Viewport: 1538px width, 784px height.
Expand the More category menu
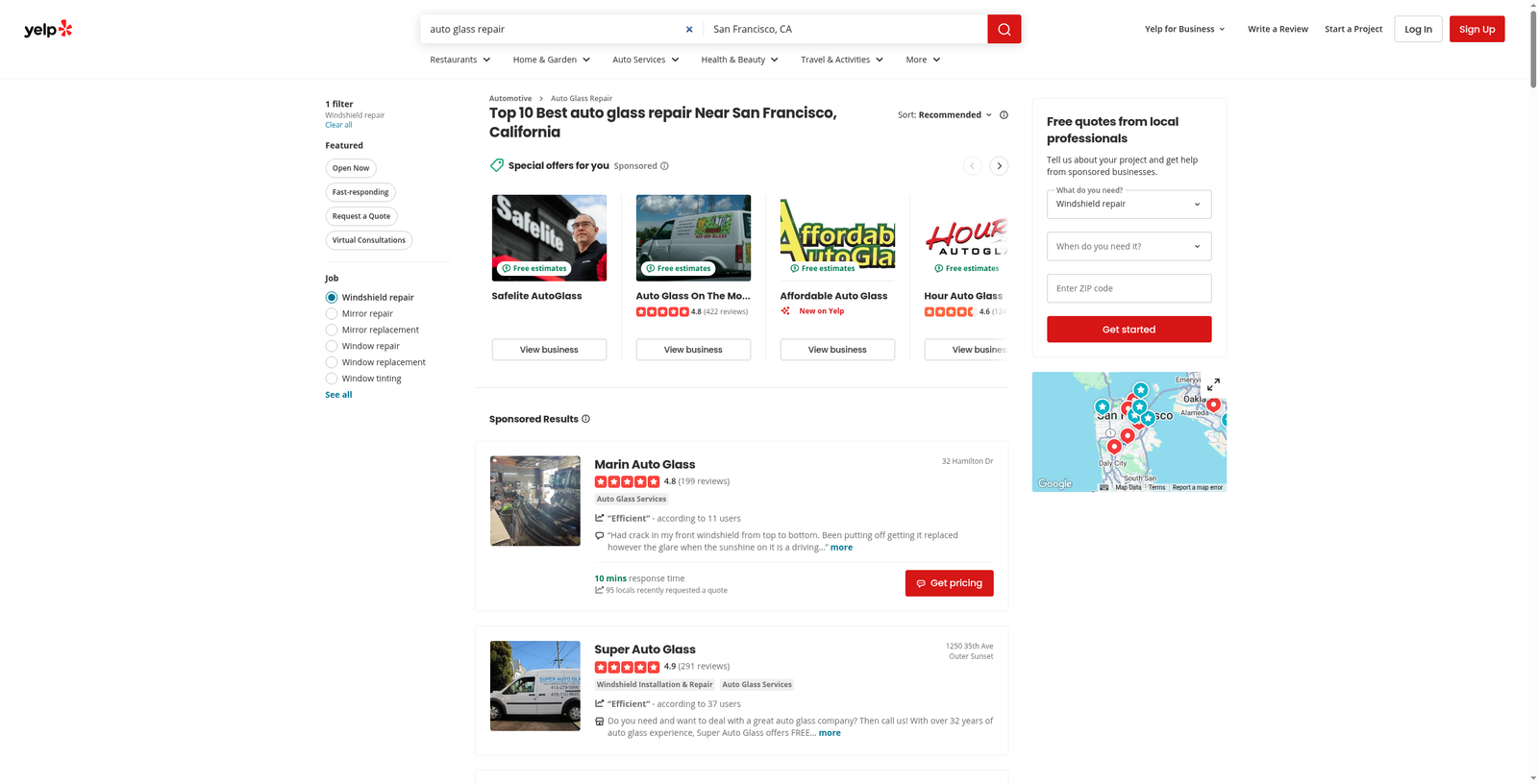coord(923,60)
